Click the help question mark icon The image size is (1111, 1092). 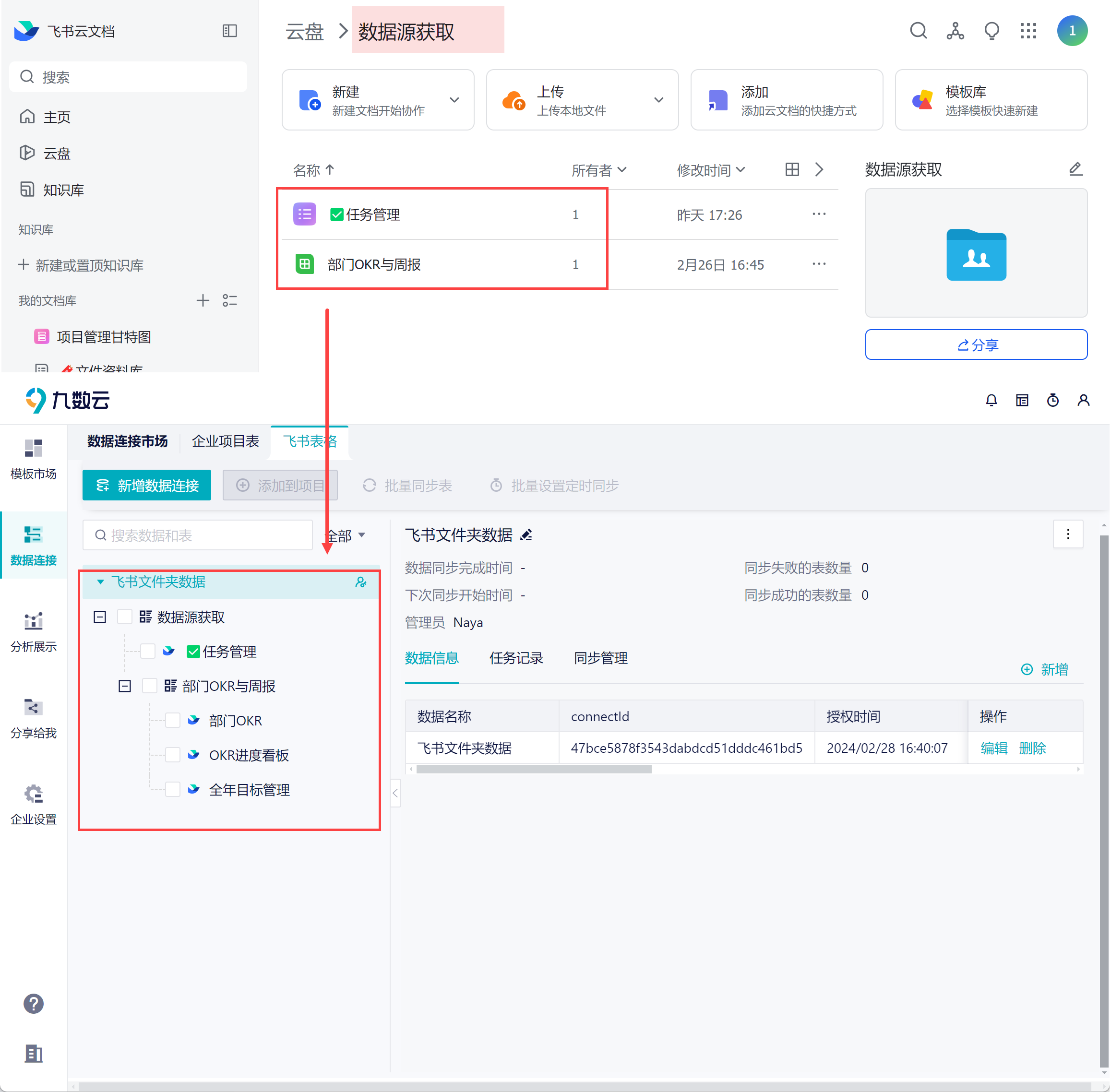click(x=33, y=1004)
